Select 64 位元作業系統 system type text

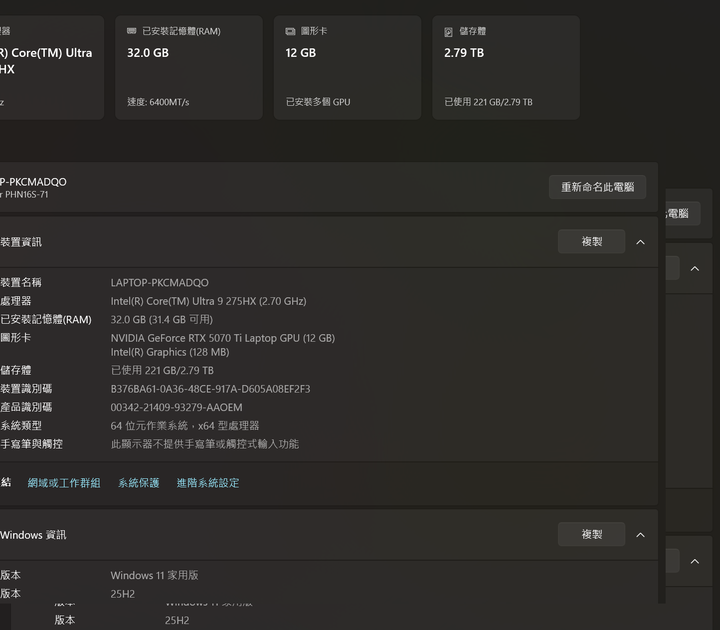(x=185, y=426)
